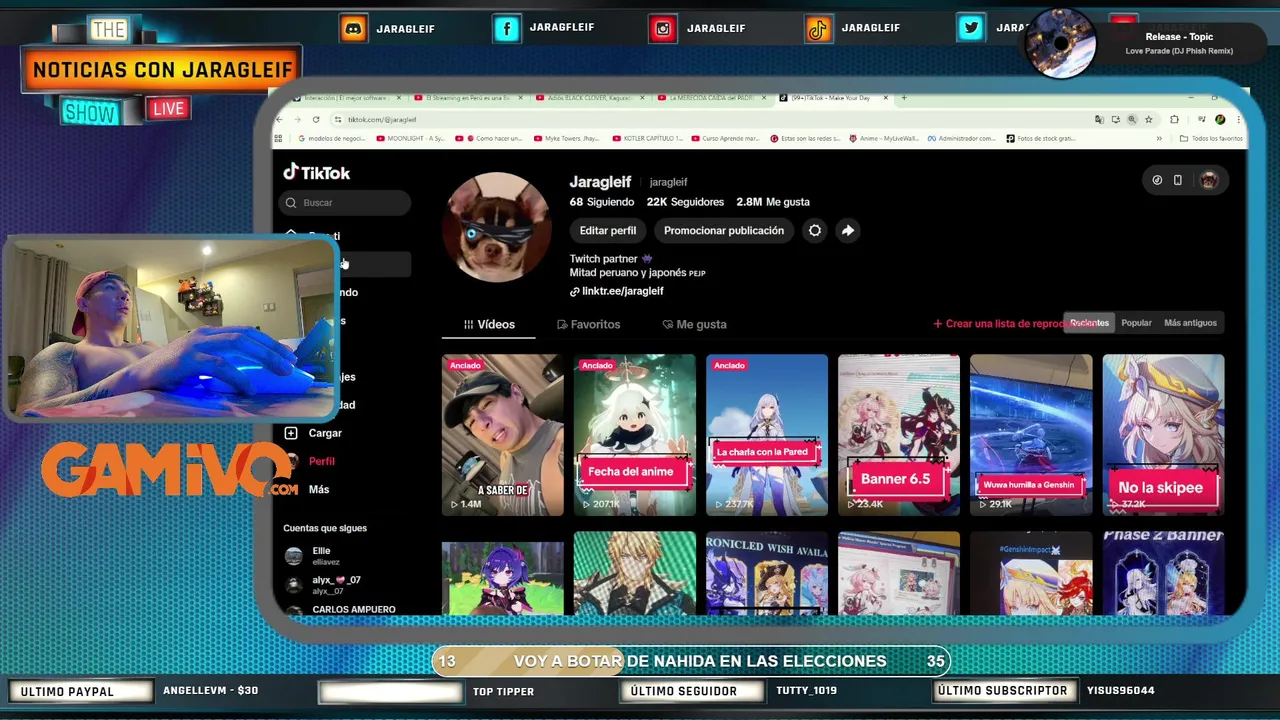Click the Buscar search field
This screenshot has width=1280, height=720.
[x=345, y=202]
